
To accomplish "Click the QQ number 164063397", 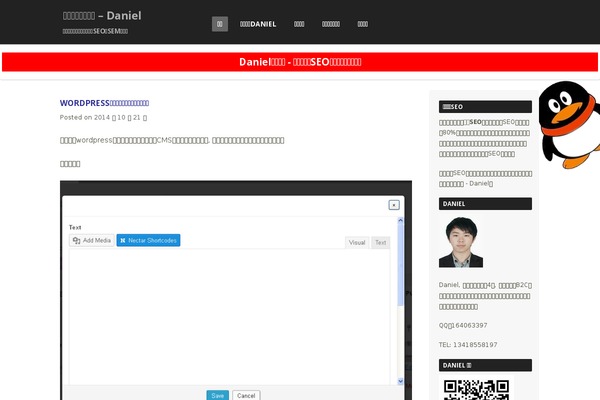I will 470,325.
